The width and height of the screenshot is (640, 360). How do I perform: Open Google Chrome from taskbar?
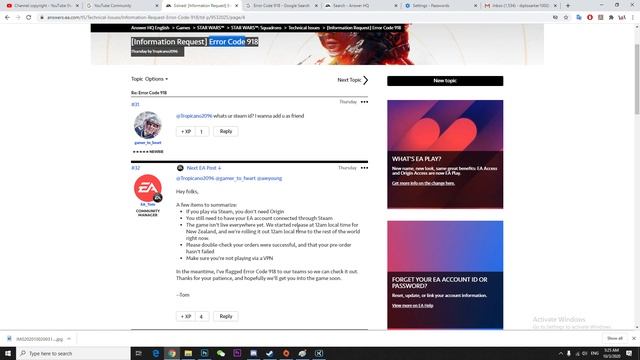pyautogui.click(x=172, y=353)
